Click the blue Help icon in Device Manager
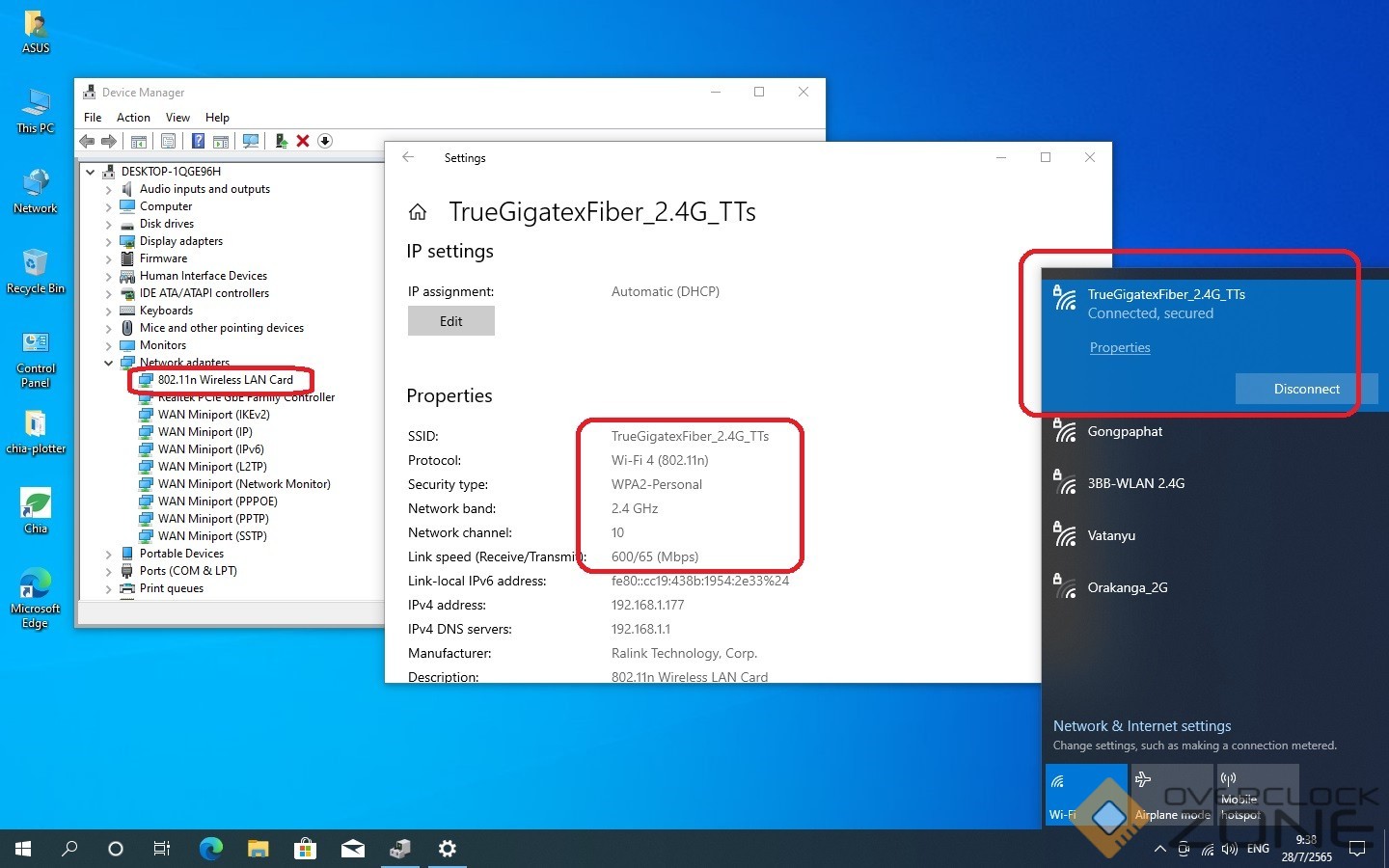This screenshot has width=1389, height=868. point(198,141)
